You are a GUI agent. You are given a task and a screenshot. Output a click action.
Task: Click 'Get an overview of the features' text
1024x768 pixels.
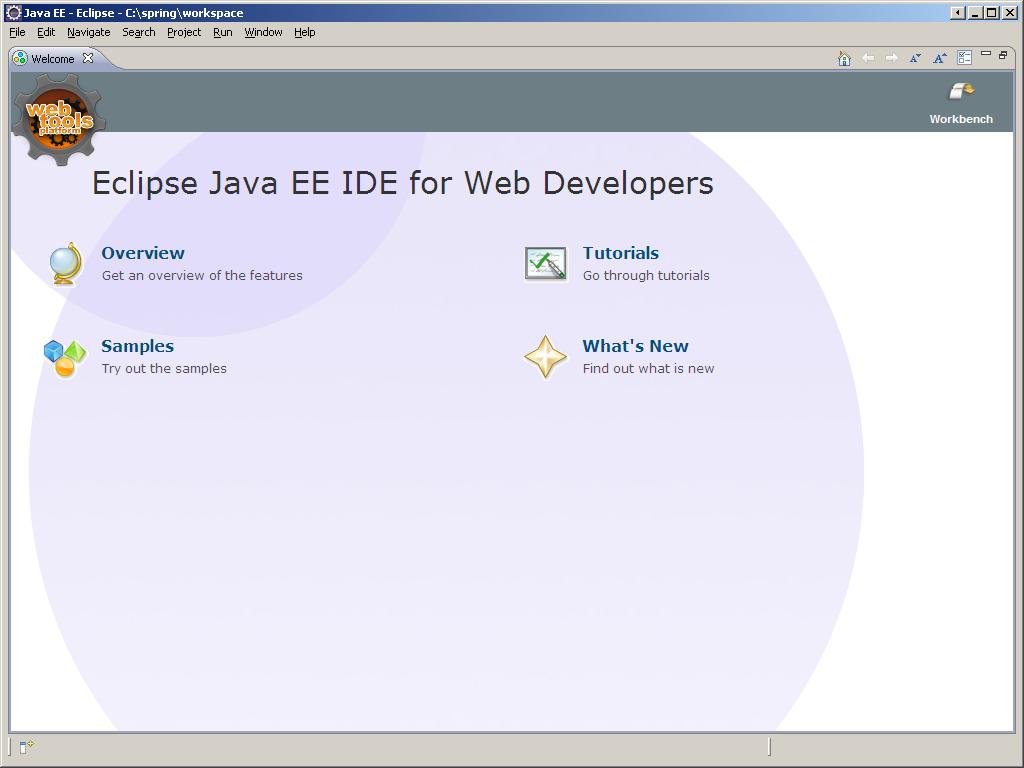point(202,276)
